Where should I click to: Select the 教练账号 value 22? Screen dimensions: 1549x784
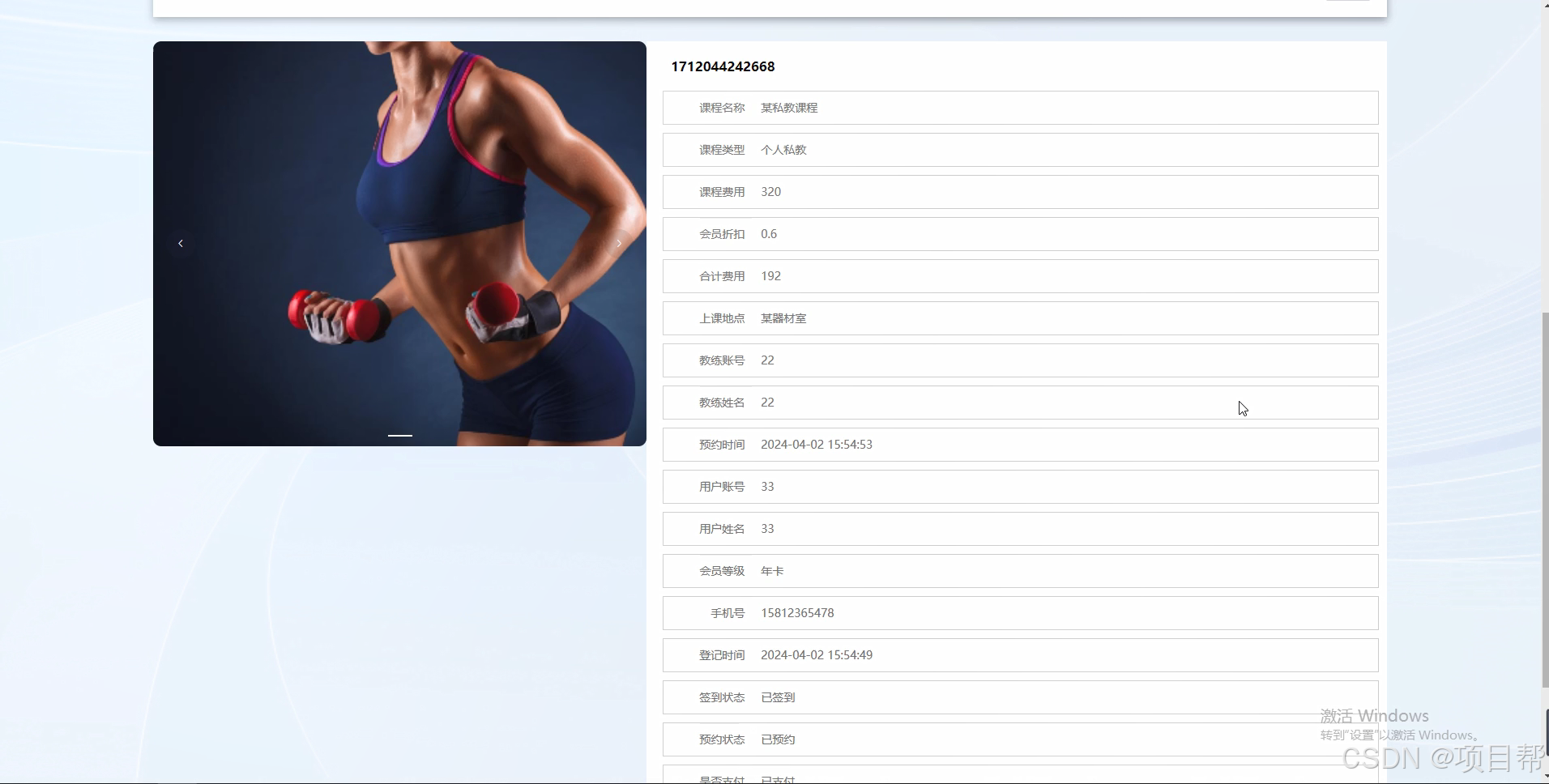767,360
